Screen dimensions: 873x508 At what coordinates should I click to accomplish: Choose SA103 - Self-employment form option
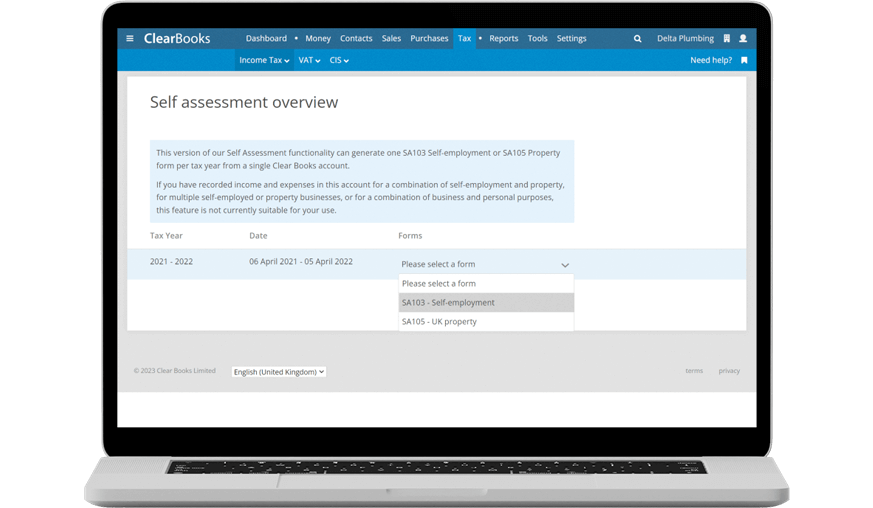486,302
